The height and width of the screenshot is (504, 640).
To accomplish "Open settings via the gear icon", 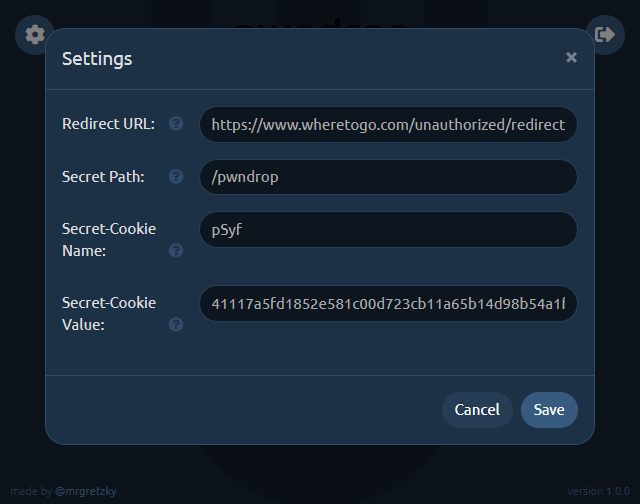I will tap(35, 35).
